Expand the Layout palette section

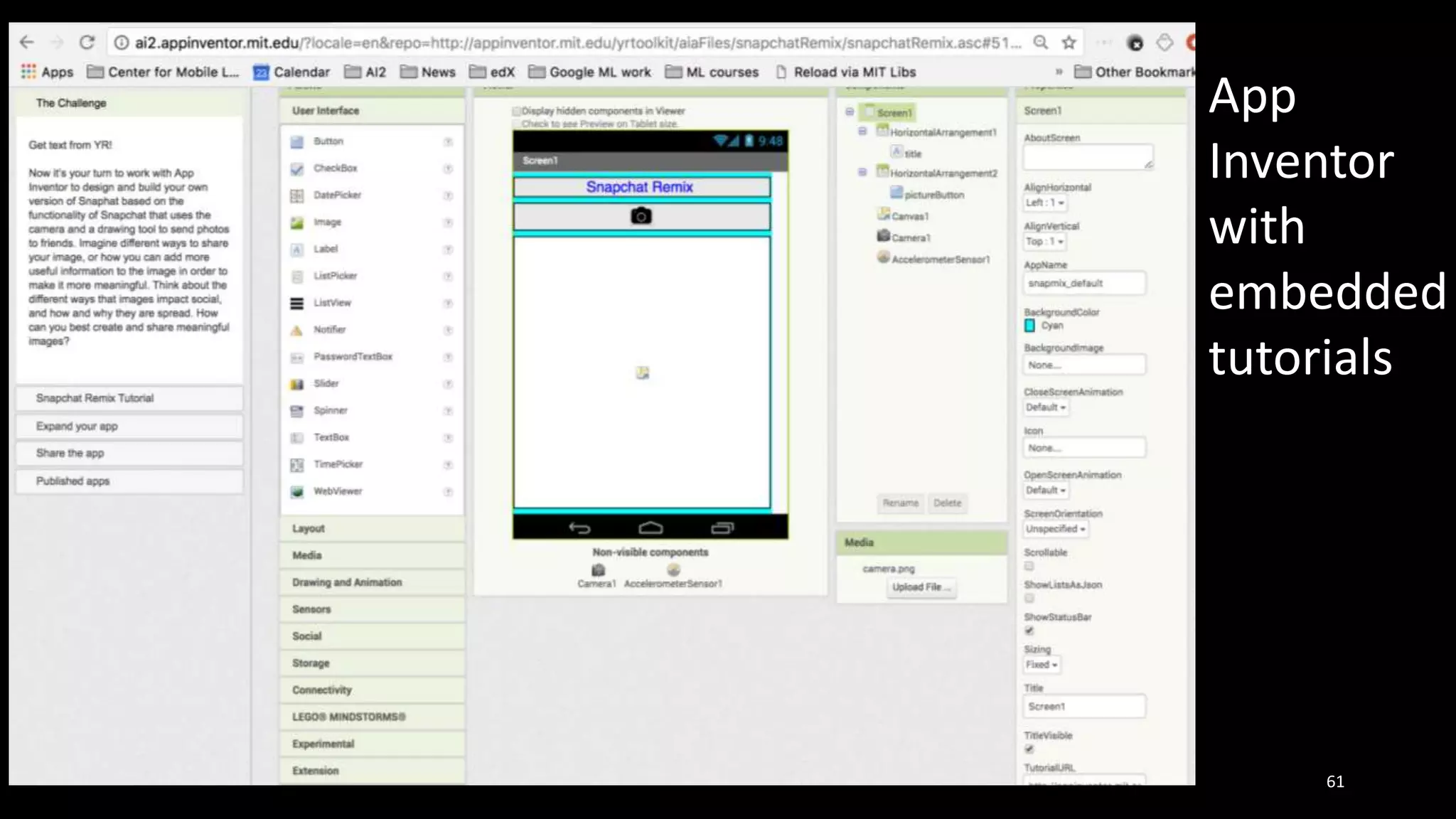tap(372, 529)
